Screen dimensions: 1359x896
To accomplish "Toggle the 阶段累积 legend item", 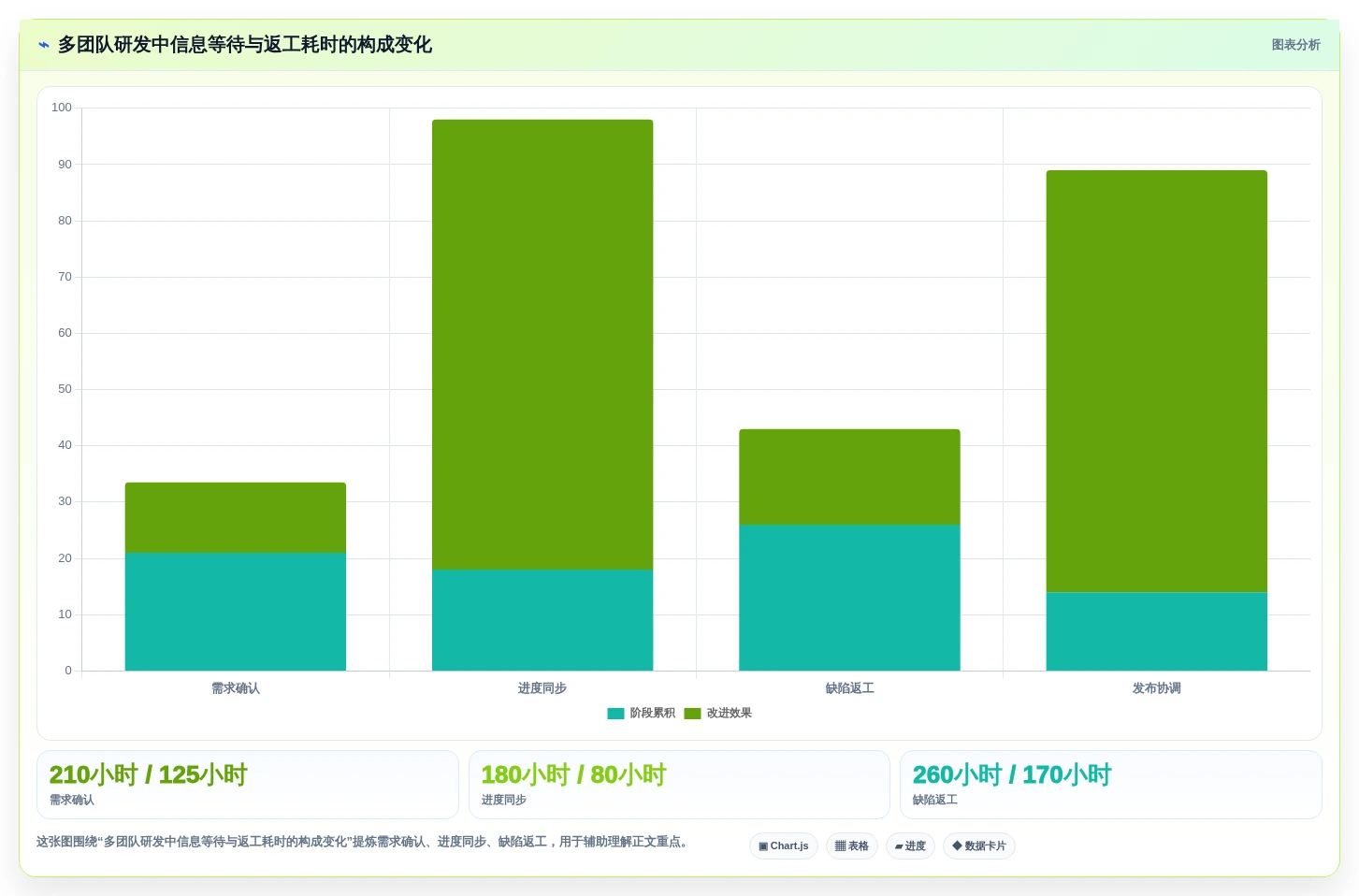I will point(642,713).
